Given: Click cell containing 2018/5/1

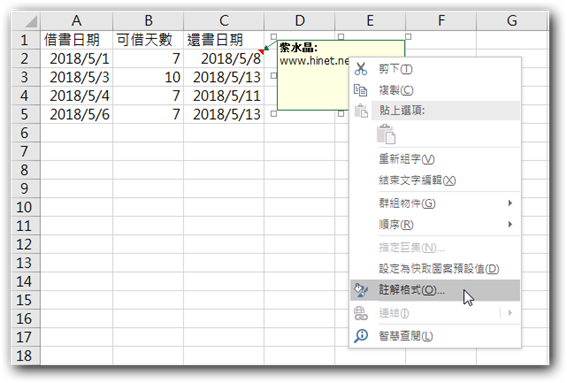Looking at the screenshot, I should 76,59.
